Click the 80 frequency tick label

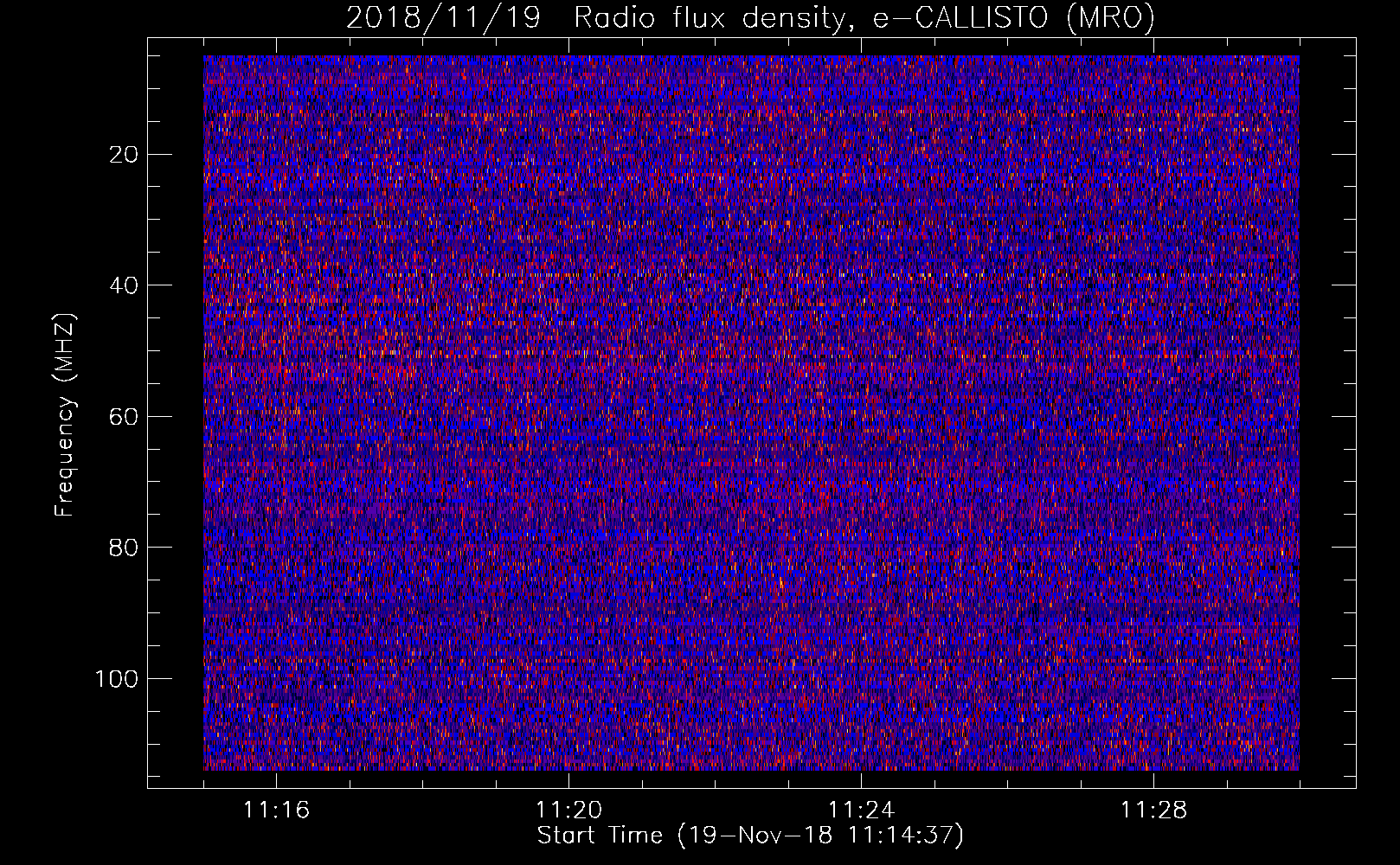(x=125, y=548)
